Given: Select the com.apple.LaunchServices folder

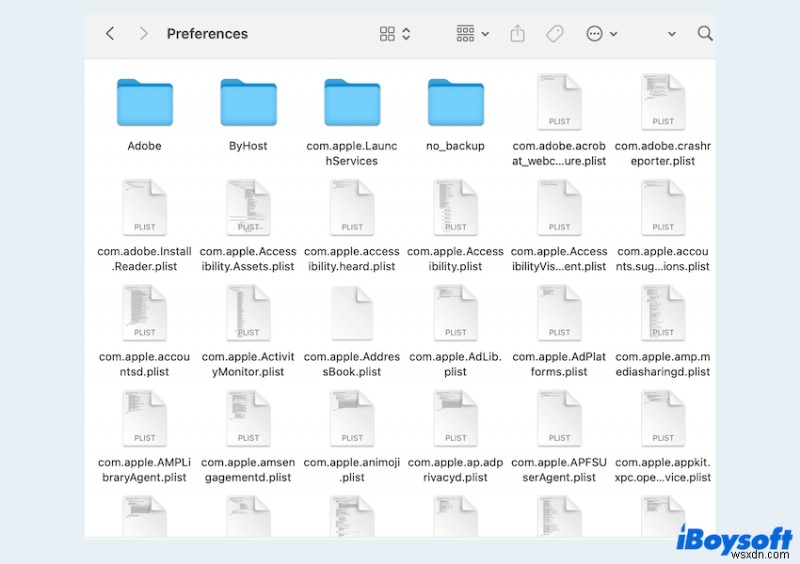Looking at the screenshot, I should coord(352,102).
